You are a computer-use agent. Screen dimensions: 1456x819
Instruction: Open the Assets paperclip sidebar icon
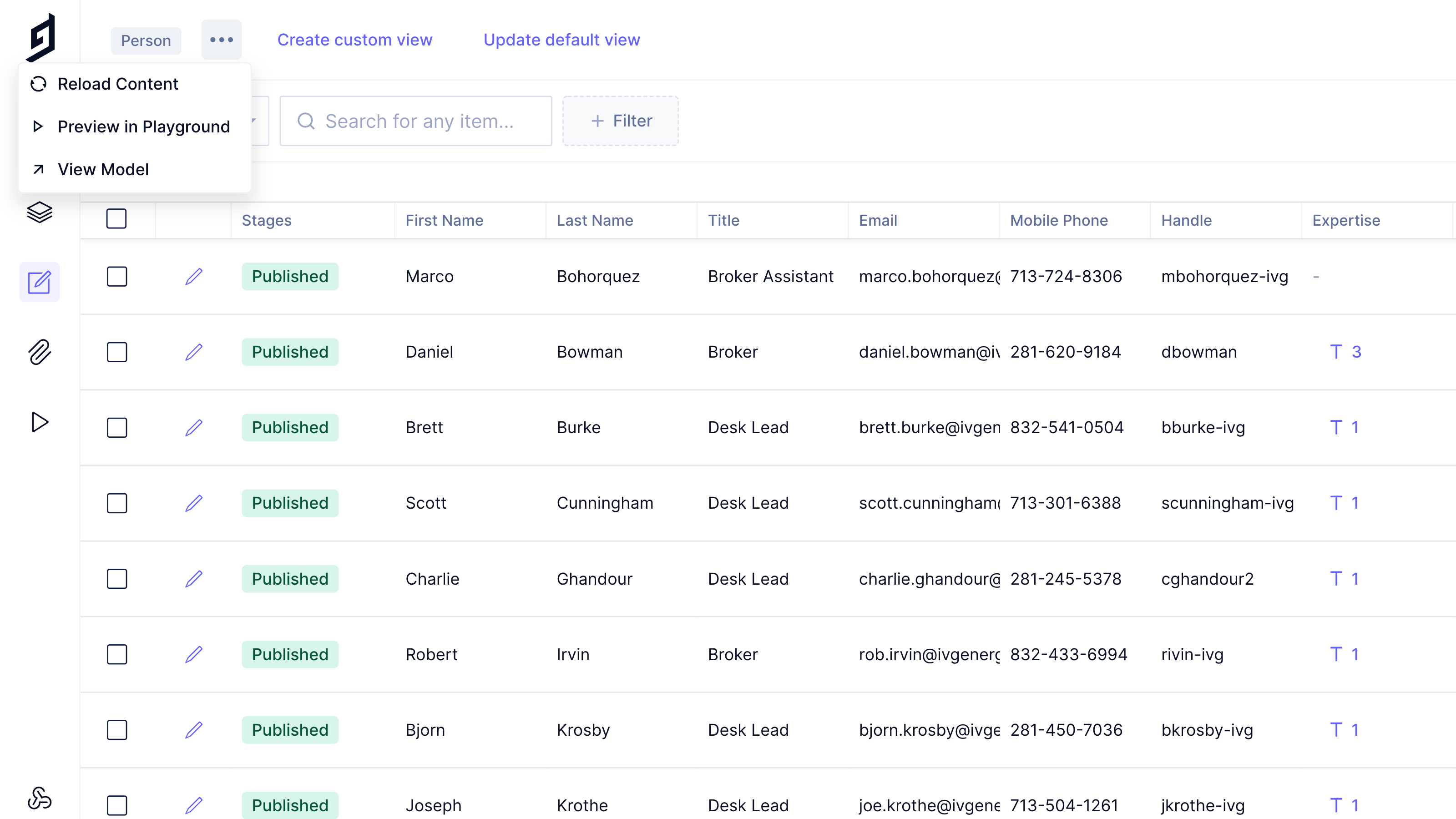tap(40, 352)
